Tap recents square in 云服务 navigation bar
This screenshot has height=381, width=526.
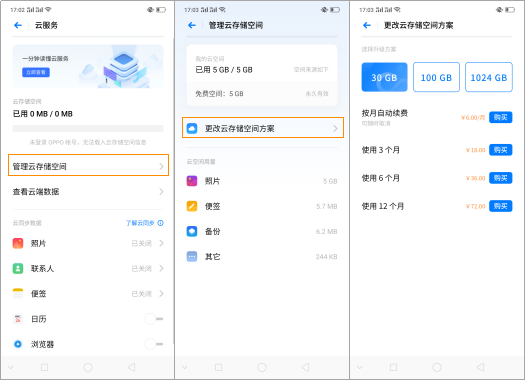(44, 368)
